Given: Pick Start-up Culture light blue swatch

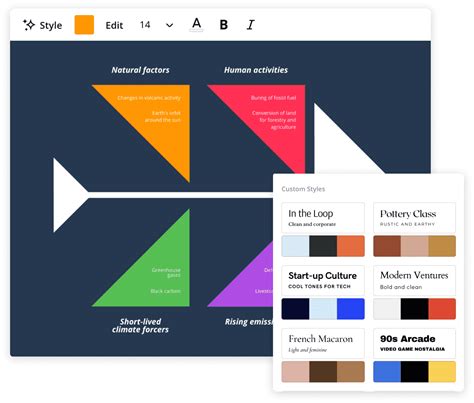Looking at the screenshot, I should tap(323, 309).
